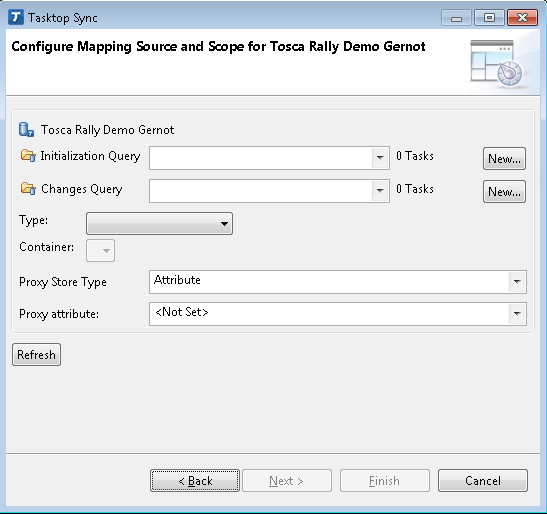Click the Proxy Store Type Attribute value
This screenshot has height=514, width=547.
tap(177, 280)
